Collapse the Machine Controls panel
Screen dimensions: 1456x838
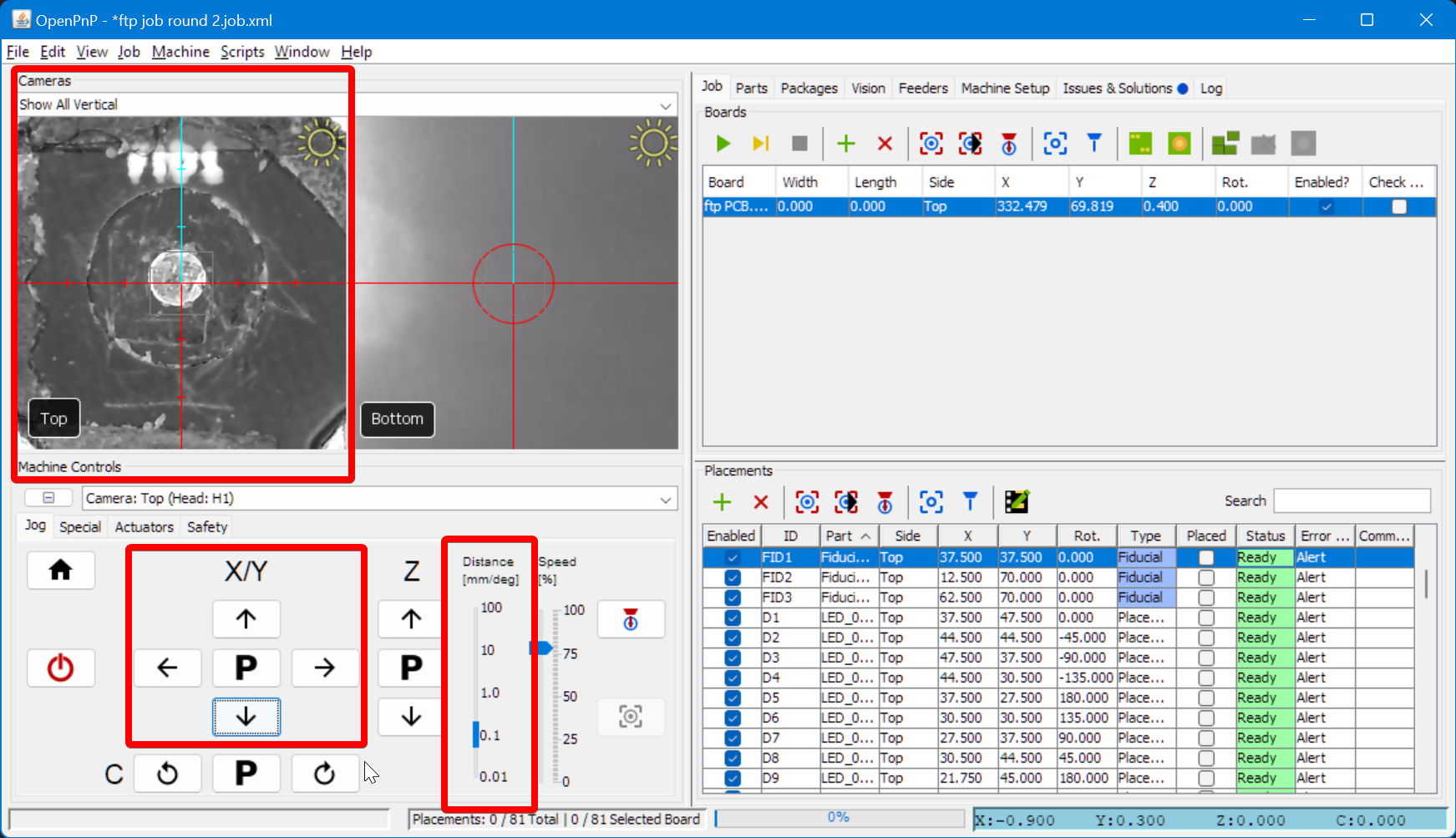click(x=48, y=497)
